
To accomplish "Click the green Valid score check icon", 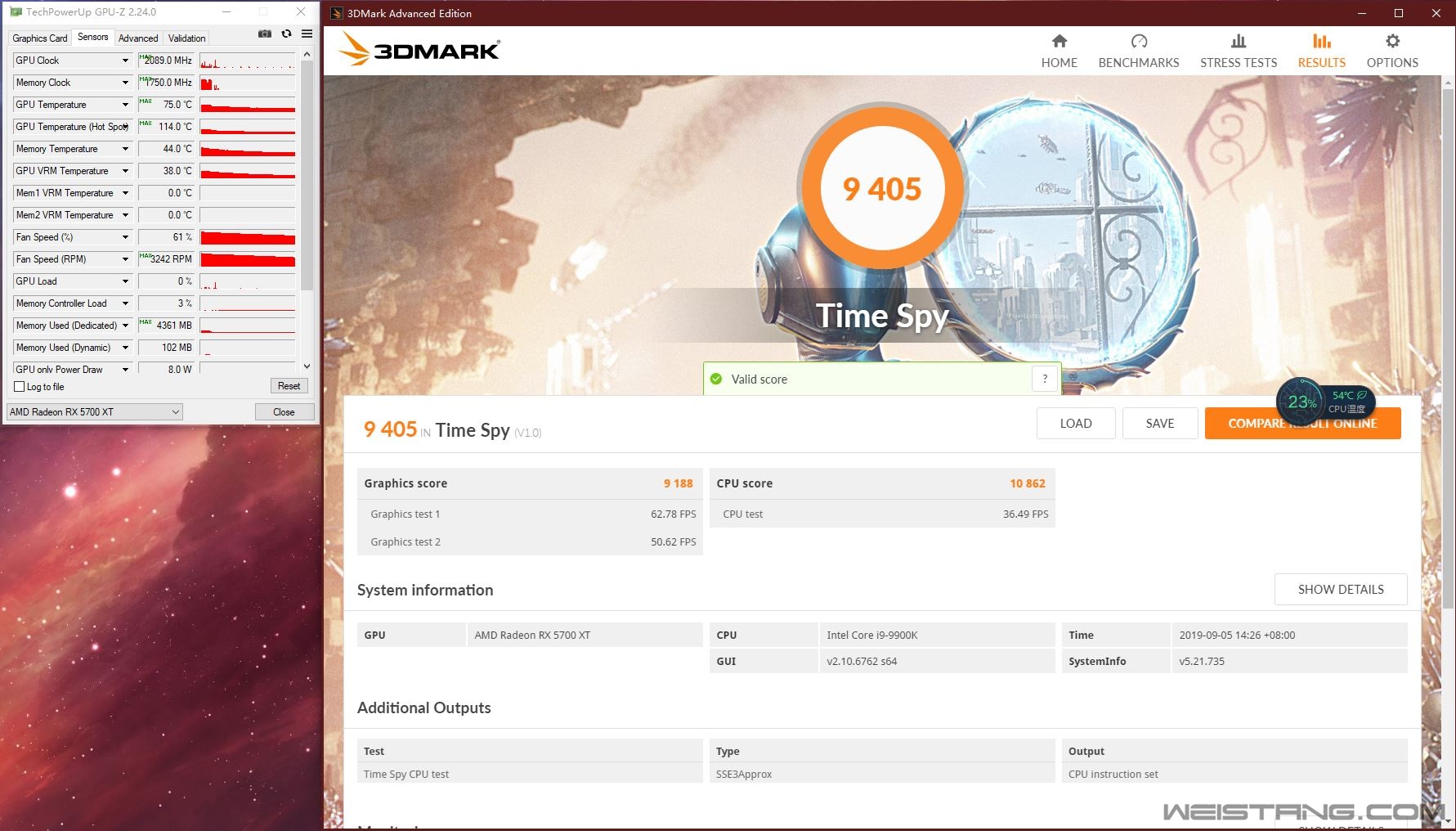I will [x=716, y=379].
